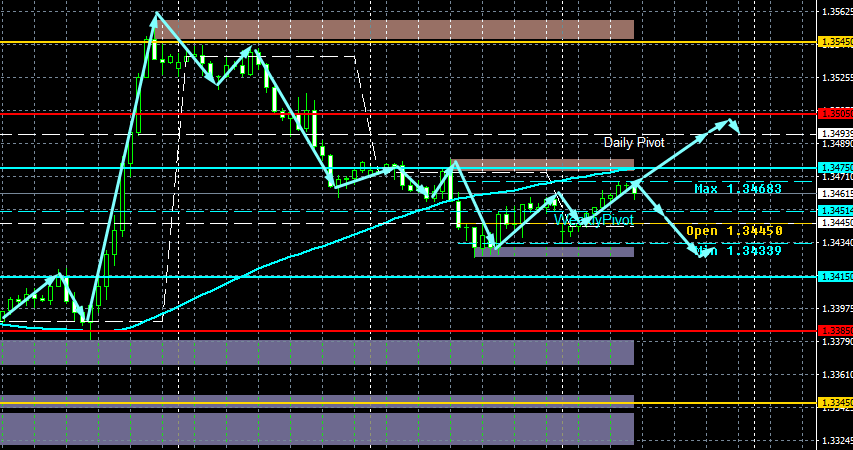
Task: Click the 1.34615 current price tag
Action: pyautogui.click(x=835, y=193)
